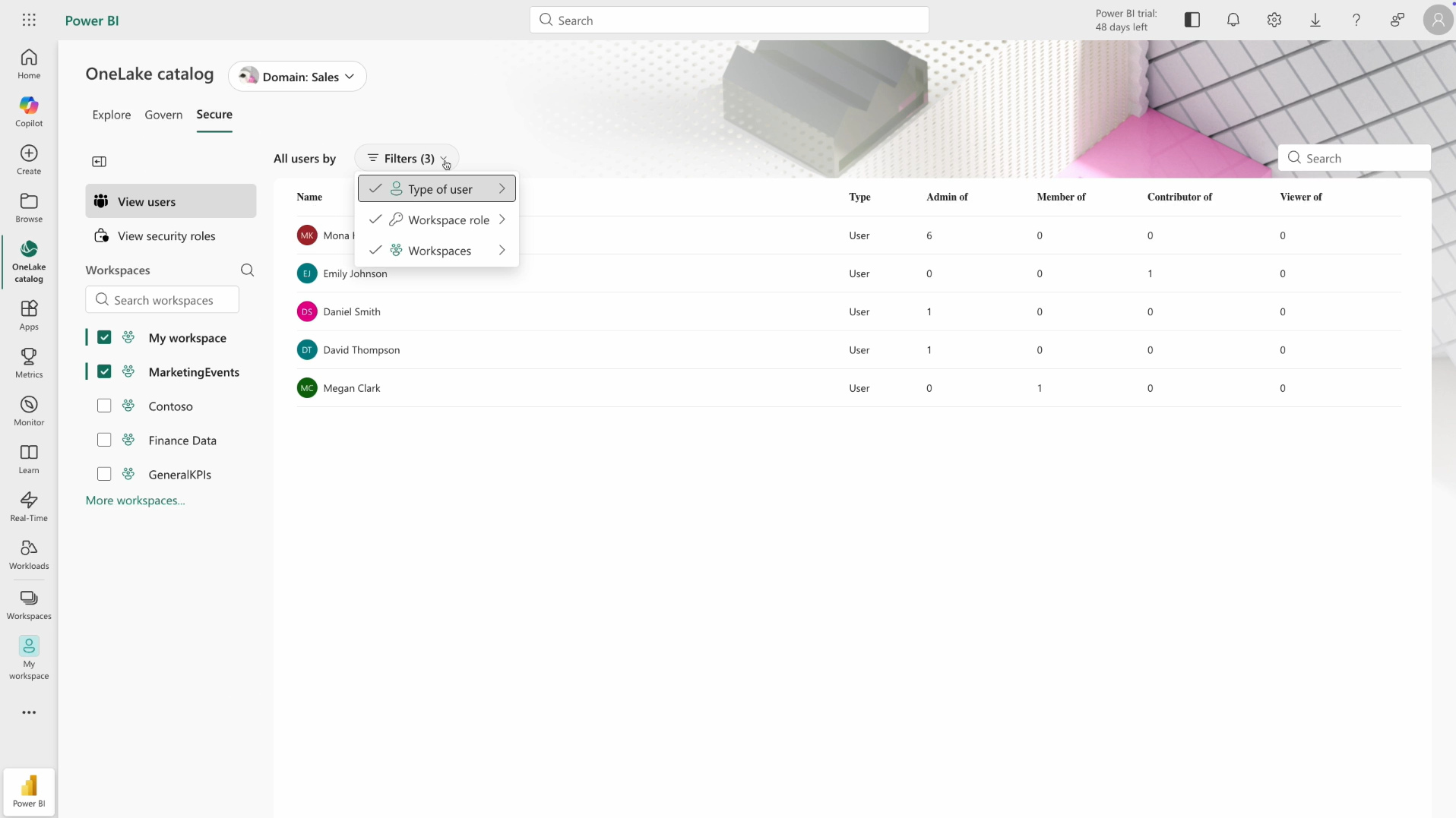Switch to the Govern tab
Screen dimensions: 1456x818
[163, 115]
